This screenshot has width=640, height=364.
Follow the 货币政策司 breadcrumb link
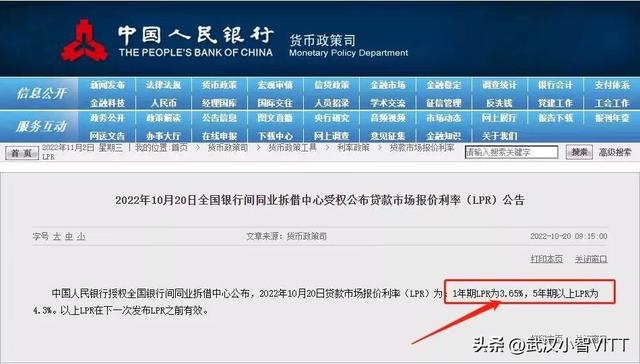[228, 148]
